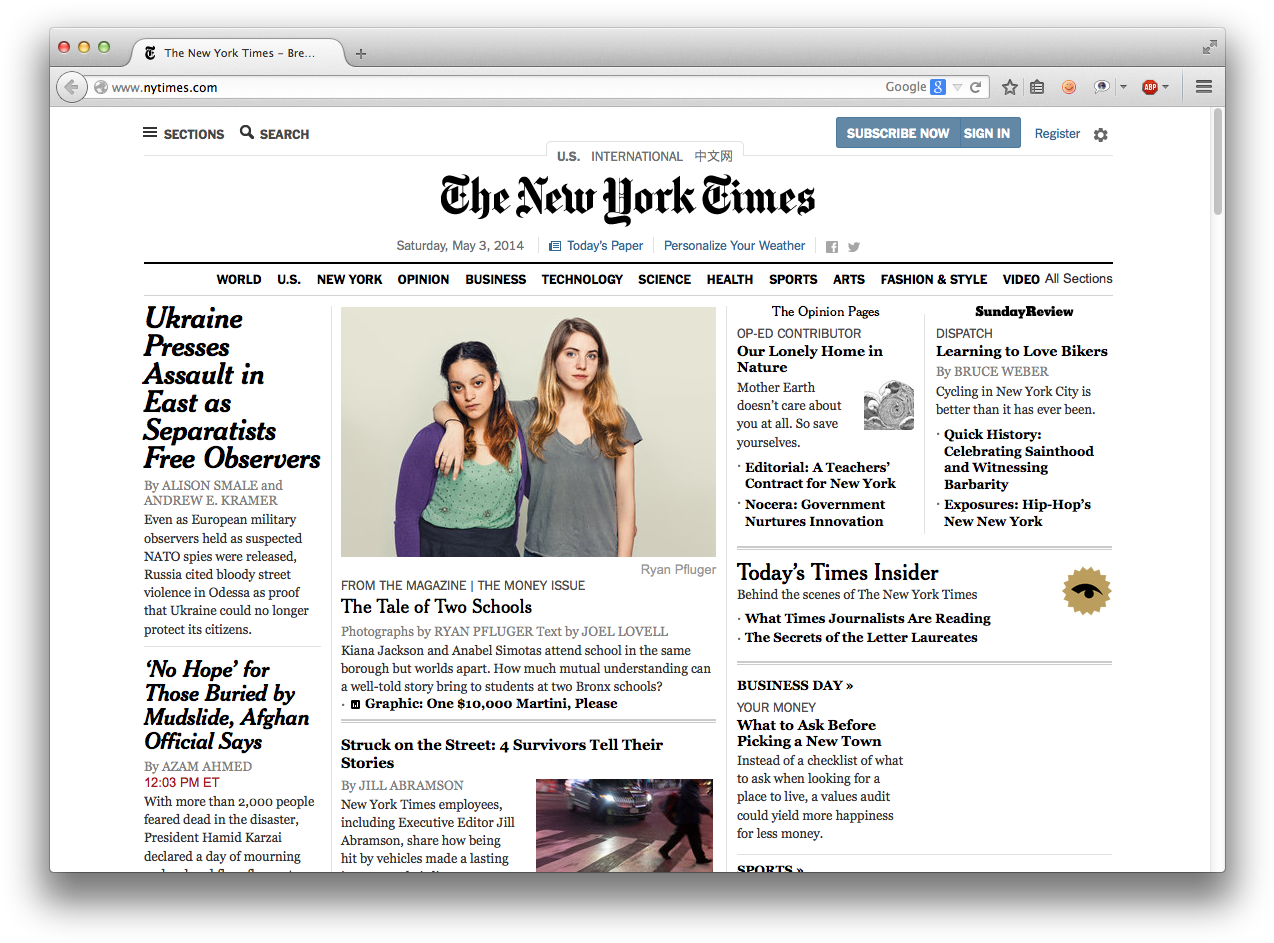
Task: Click the NYT favicon on the tab
Action: (150, 53)
